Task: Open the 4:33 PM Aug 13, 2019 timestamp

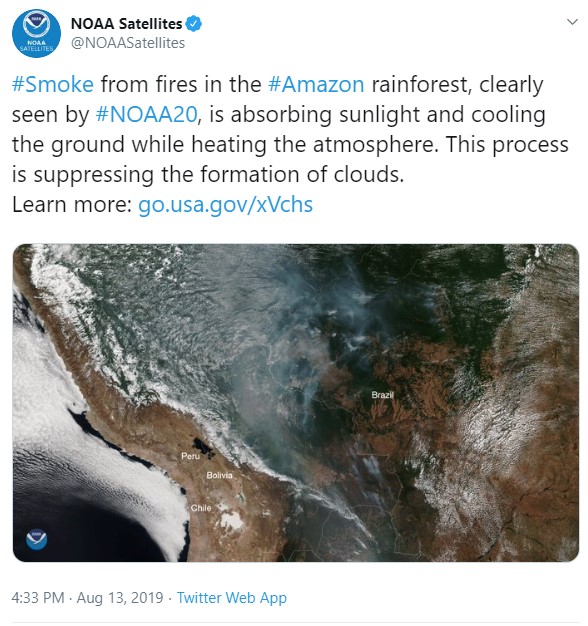Action: pos(87,598)
